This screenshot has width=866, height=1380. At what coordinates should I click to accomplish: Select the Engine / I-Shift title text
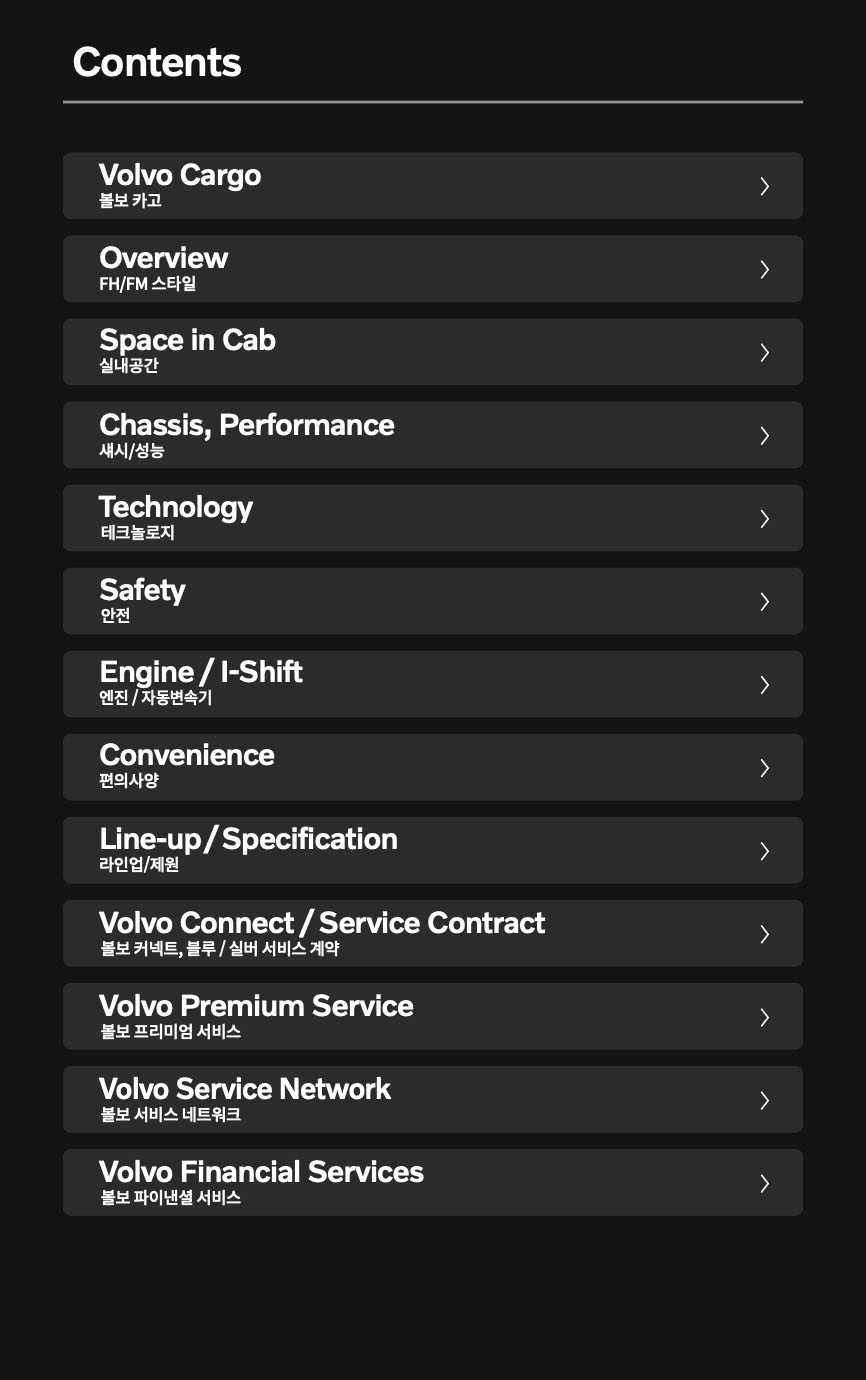[201, 673]
